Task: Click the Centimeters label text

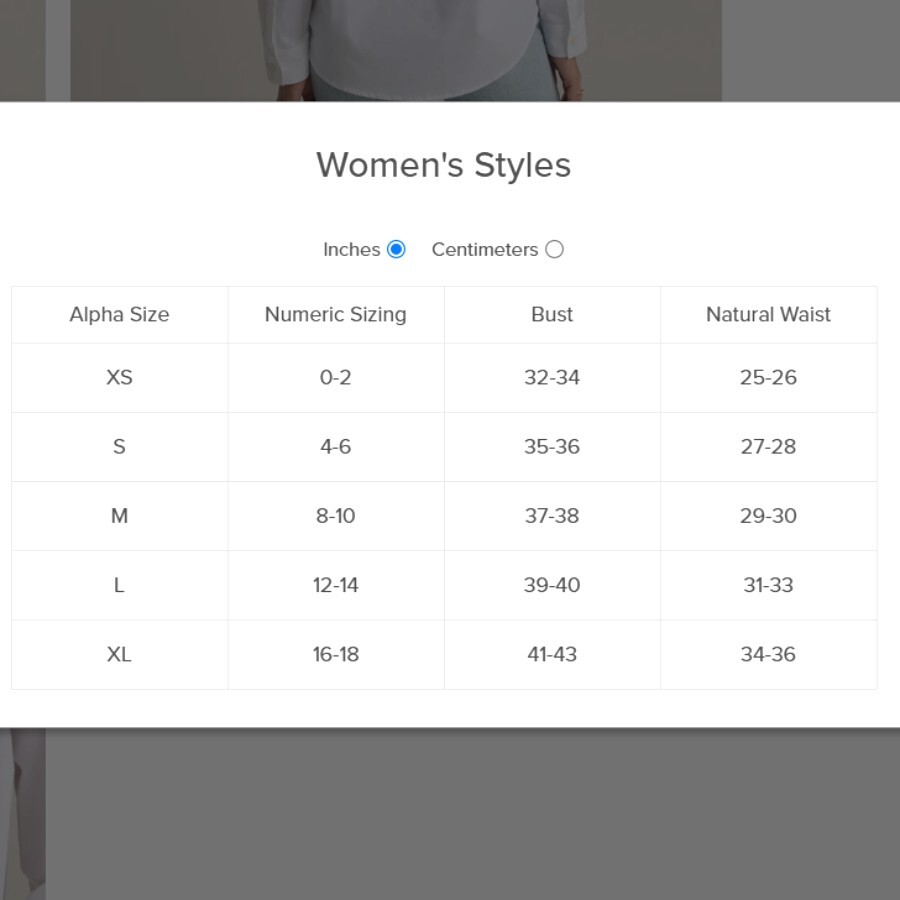Action: pyautogui.click(x=485, y=250)
